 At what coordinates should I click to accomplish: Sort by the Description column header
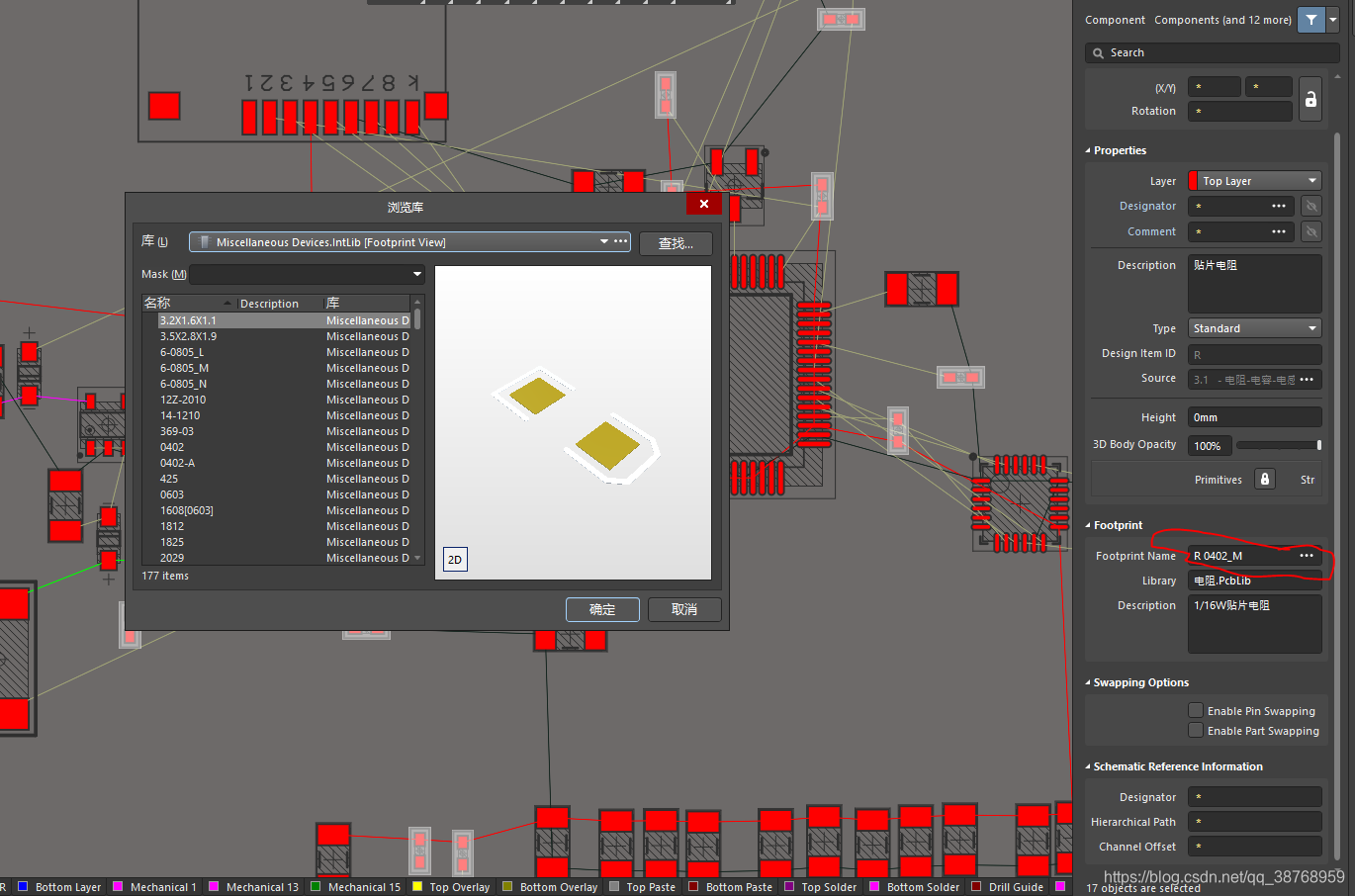tap(280, 303)
